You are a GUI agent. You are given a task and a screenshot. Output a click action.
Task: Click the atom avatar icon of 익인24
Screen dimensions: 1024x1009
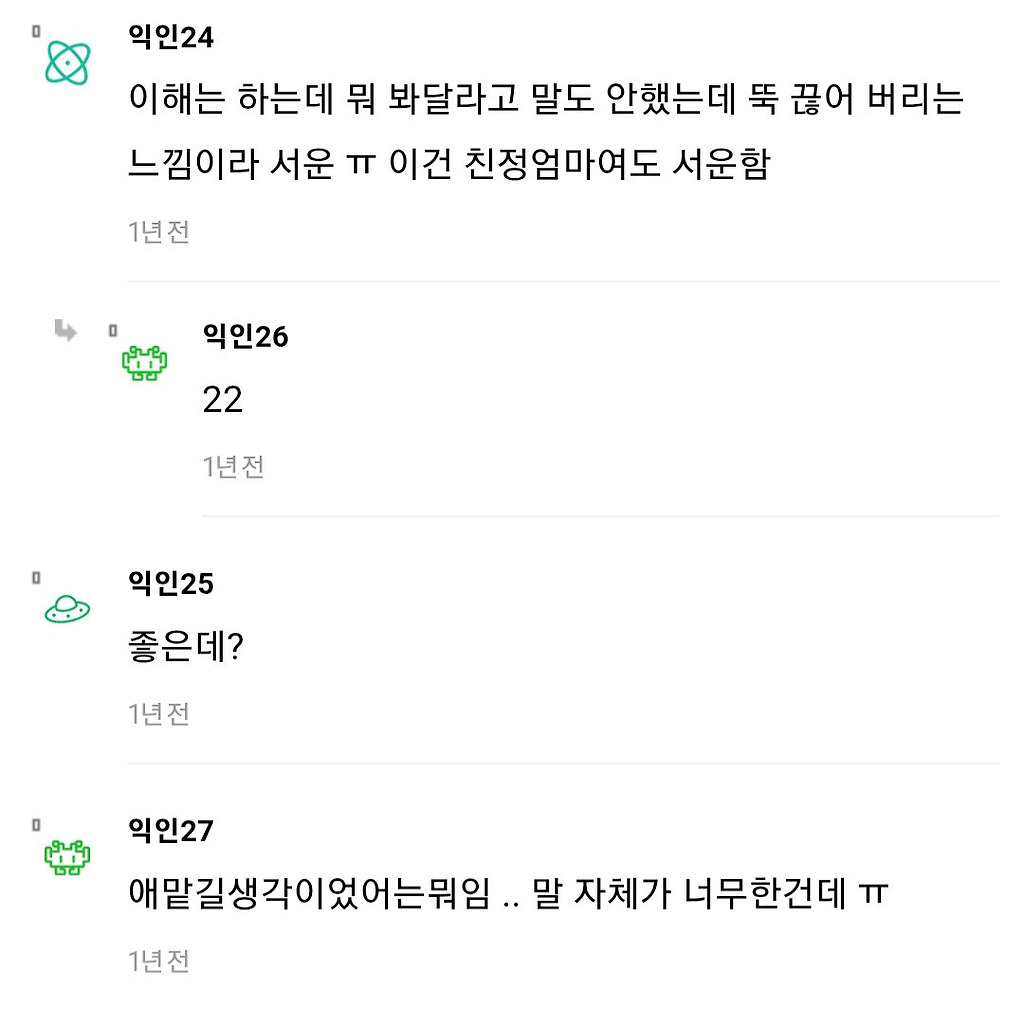coord(67,63)
